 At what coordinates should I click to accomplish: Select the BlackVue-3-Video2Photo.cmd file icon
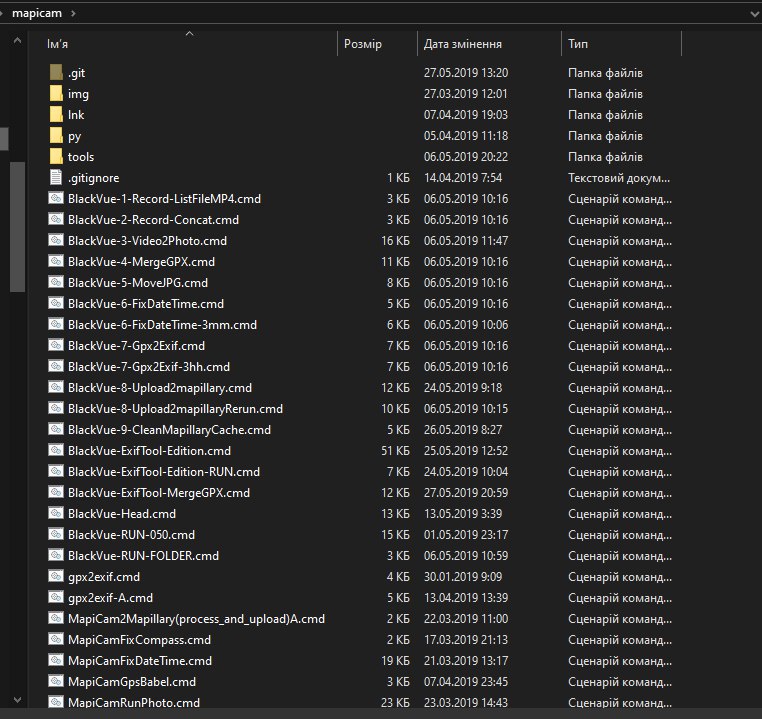click(x=56, y=240)
